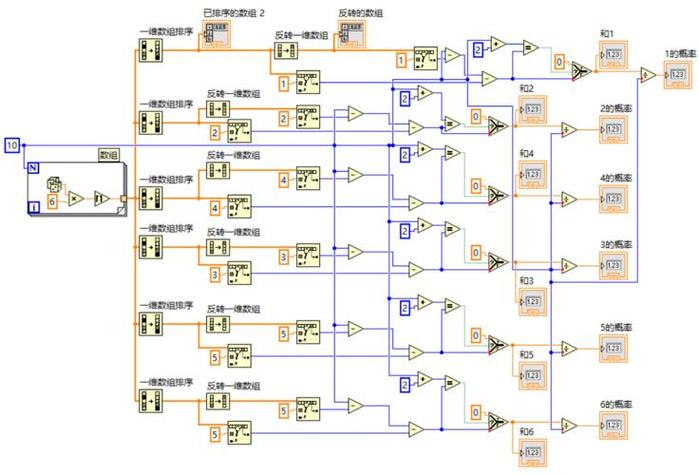Screen dimensions: 699x475
Task: Select the 反转的数组 array indicator
Action: tap(351, 38)
